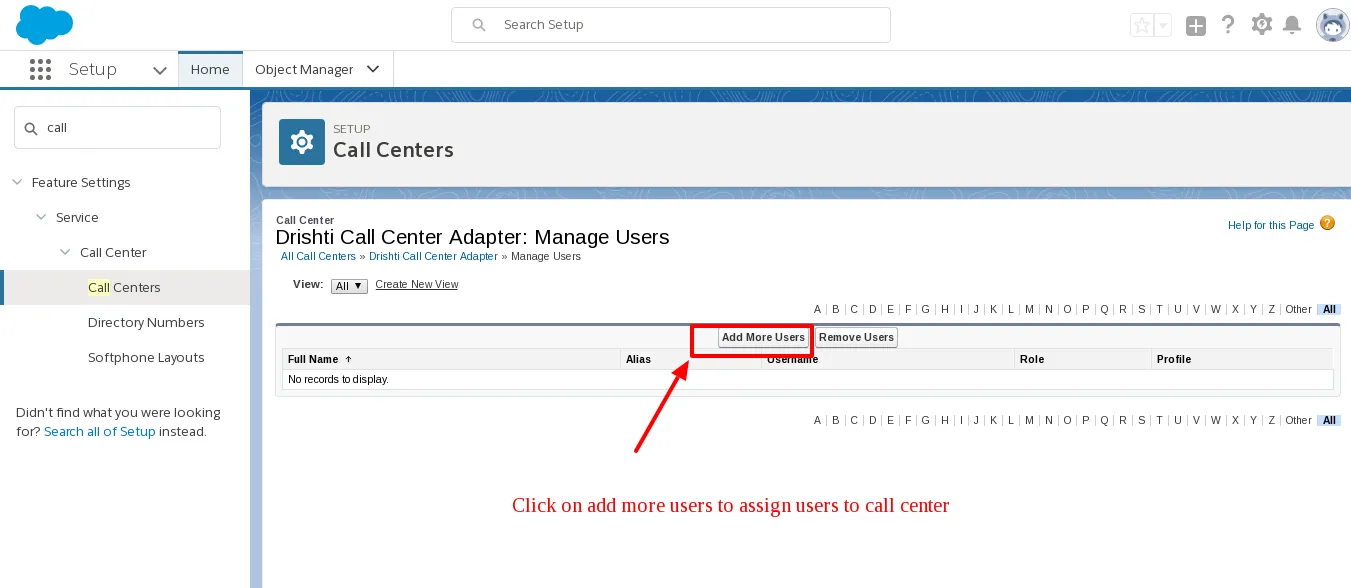Open the user profile avatar
Screen dimensions: 1351x588
(x=1332, y=25)
